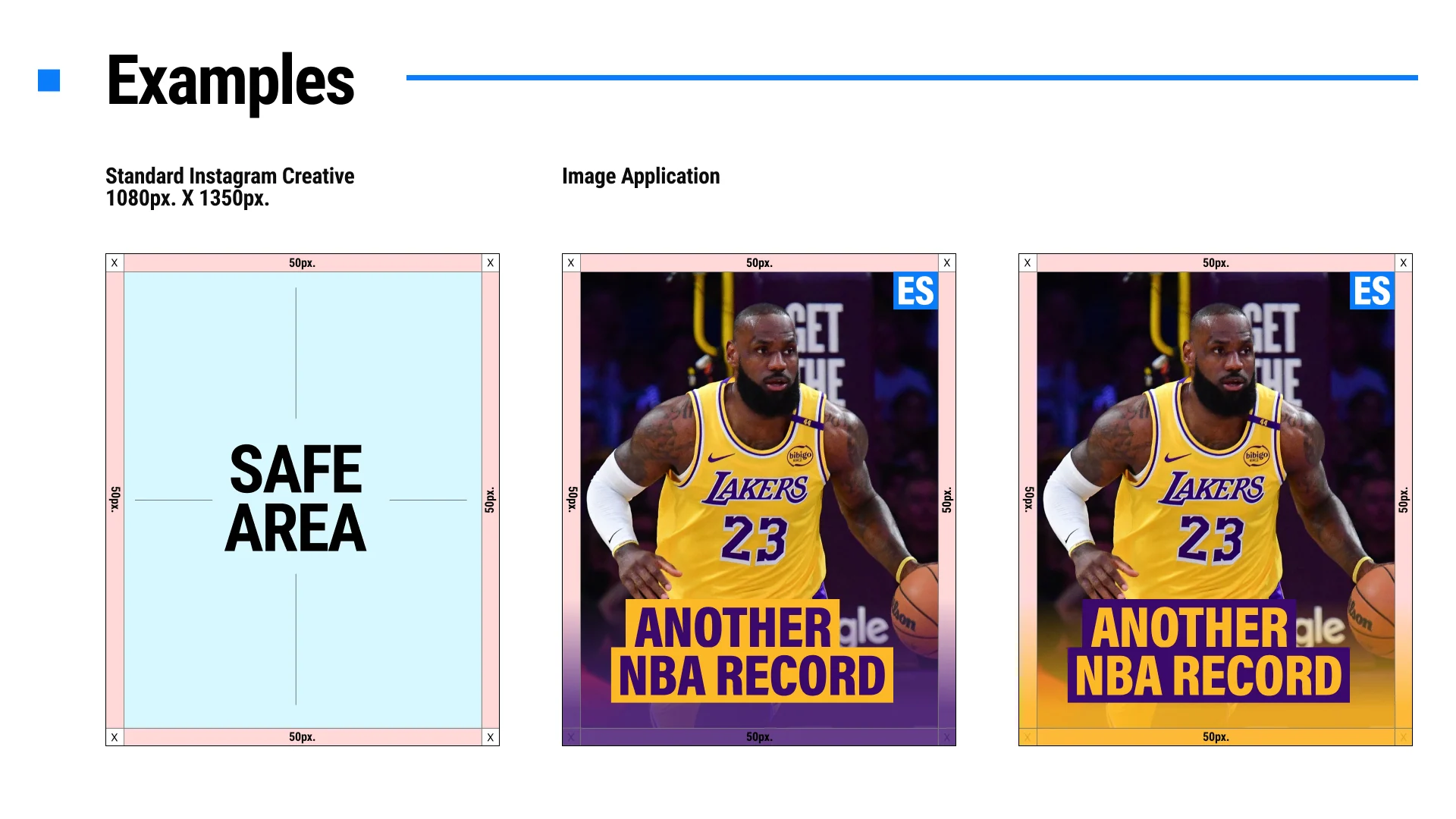1456x819 pixels.
Task: Click the top-right X corner box of the yellow-gradient creative
Action: [1404, 263]
